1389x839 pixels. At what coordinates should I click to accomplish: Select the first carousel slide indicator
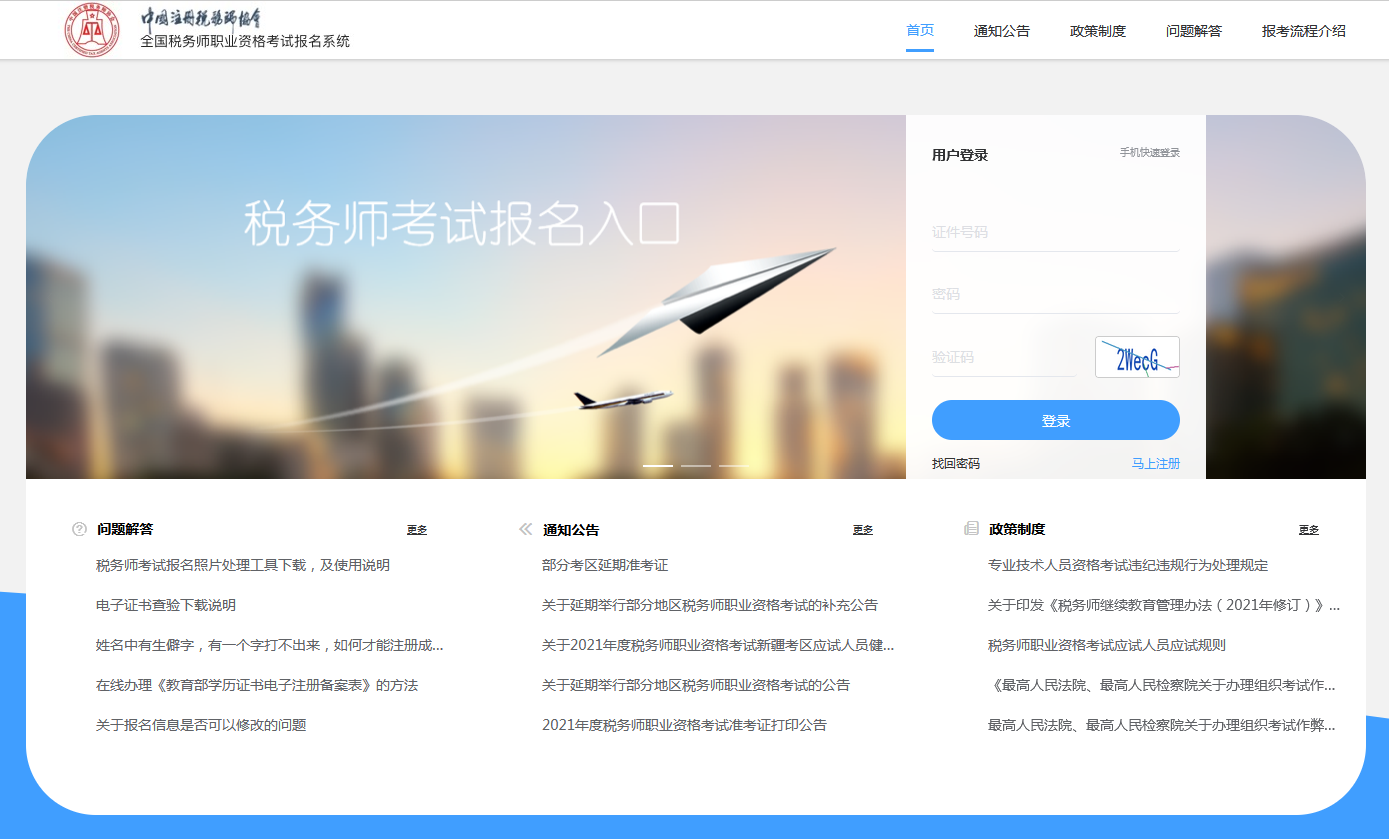click(657, 466)
